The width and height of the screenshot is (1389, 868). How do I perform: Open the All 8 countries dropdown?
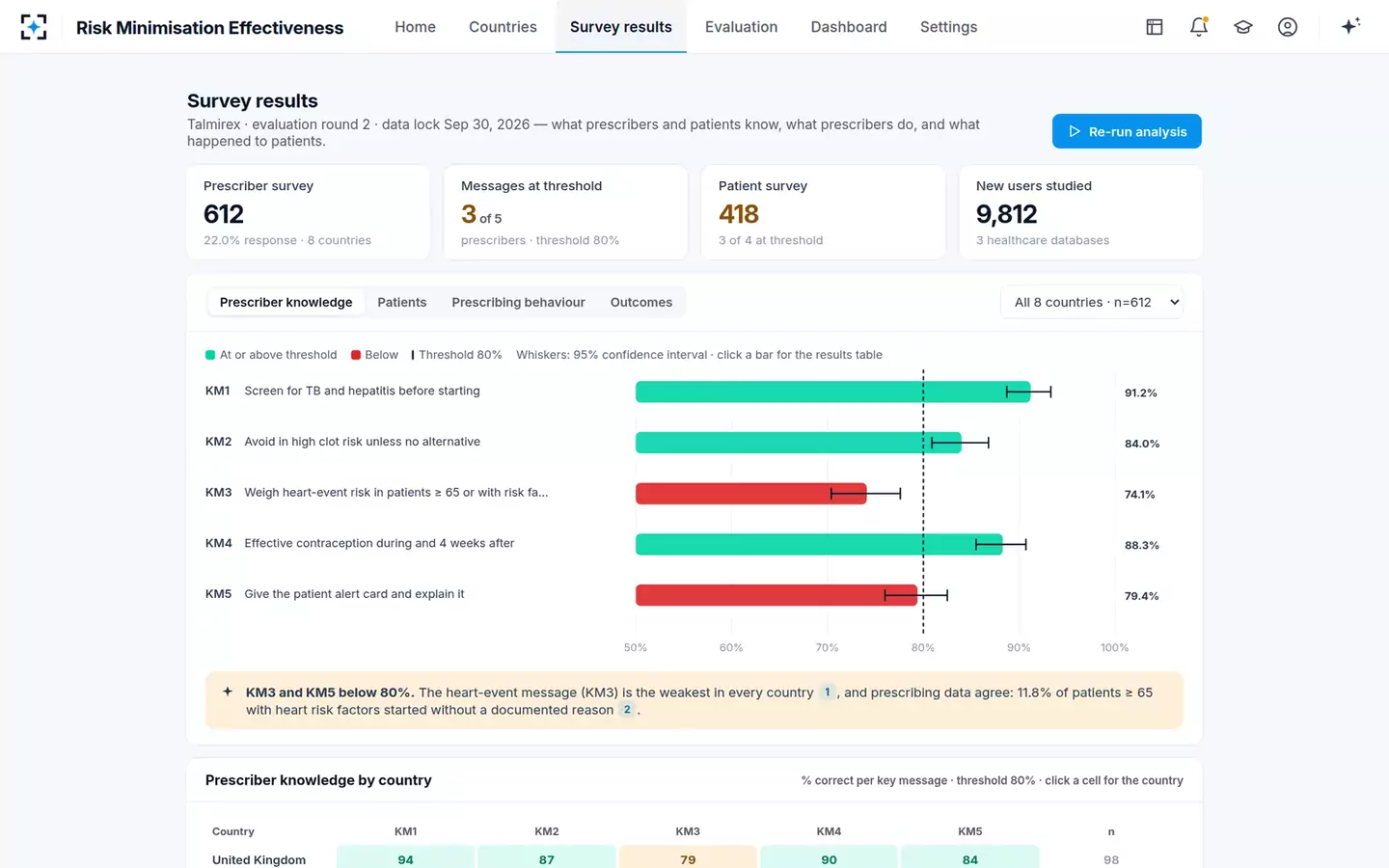[x=1092, y=302]
